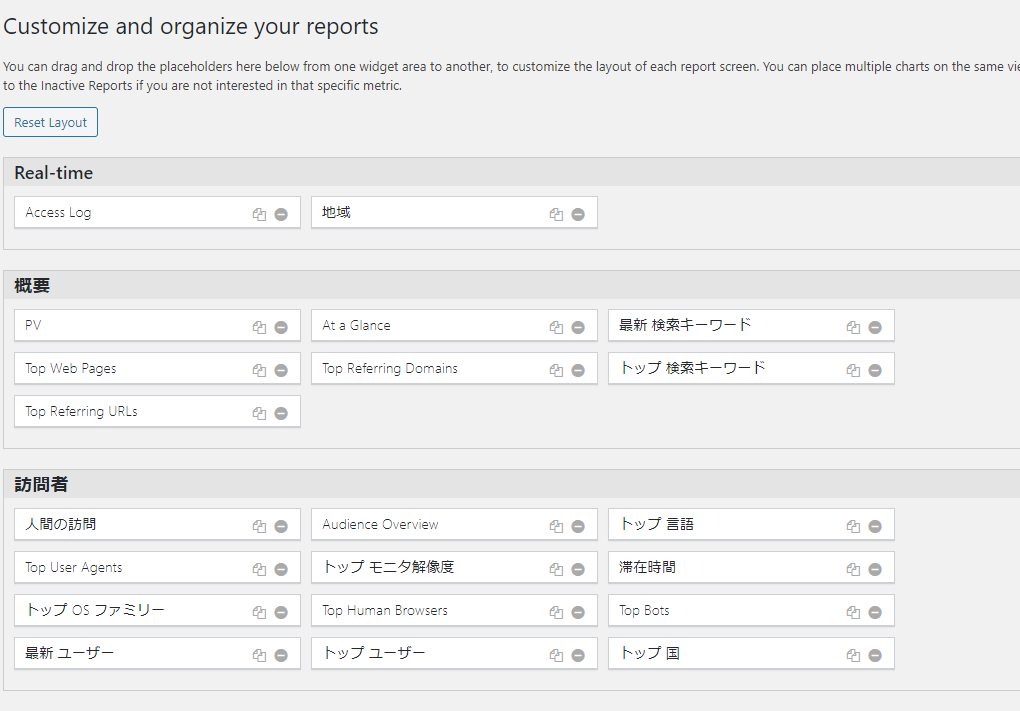This screenshot has width=1020, height=711.
Task: Remove the Audience Overview widget
Action: [x=578, y=526]
